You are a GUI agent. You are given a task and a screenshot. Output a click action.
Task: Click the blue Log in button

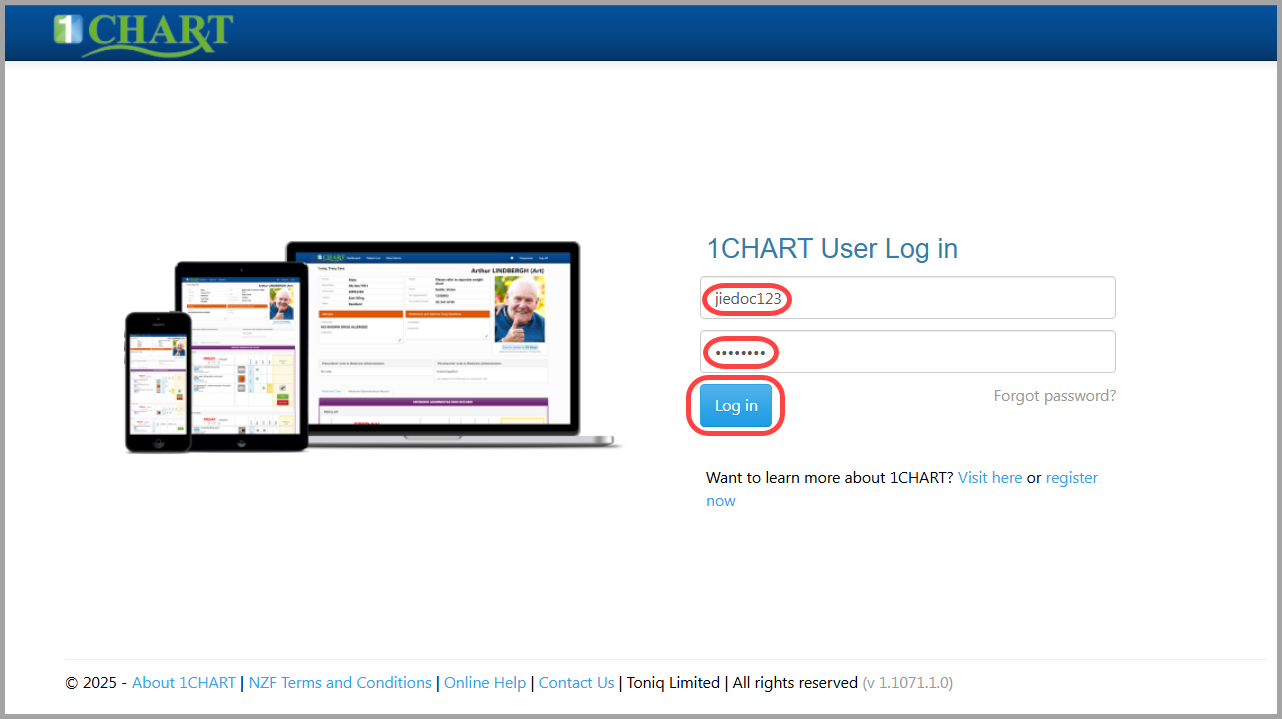coord(735,406)
